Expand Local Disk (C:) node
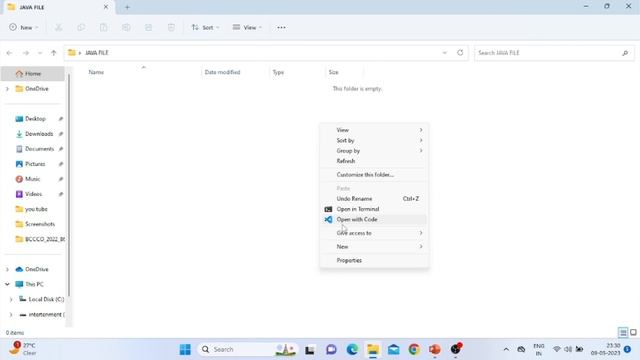Screen dimensions: 640x360 pos(11,299)
